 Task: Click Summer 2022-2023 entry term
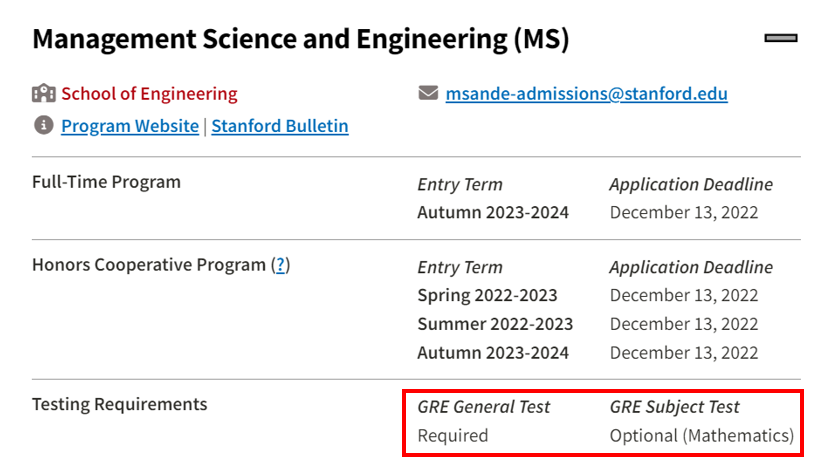495,324
